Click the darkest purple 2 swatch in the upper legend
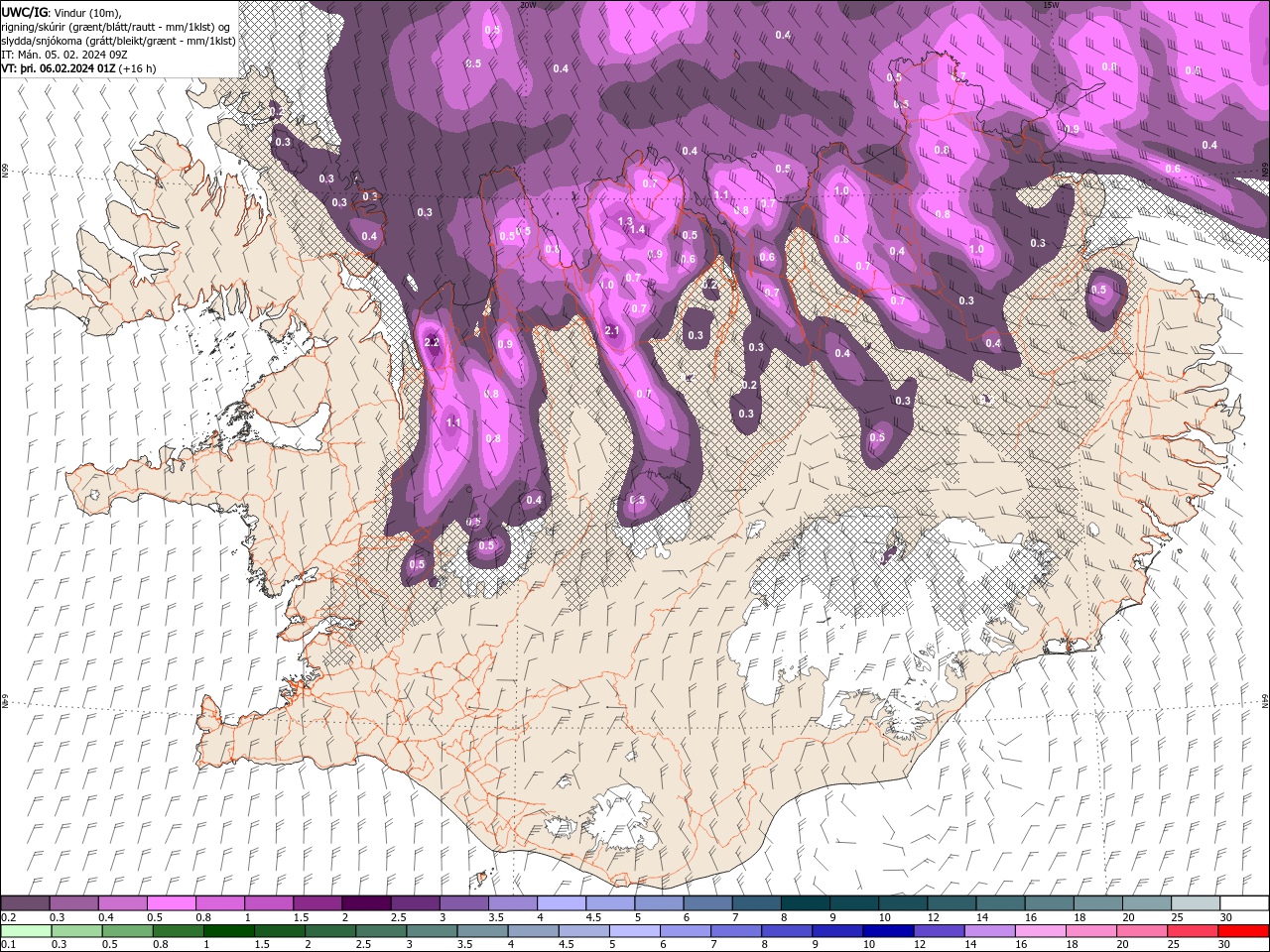The height and width of the screenshot is (952, 1270). [x=365, y=903]
